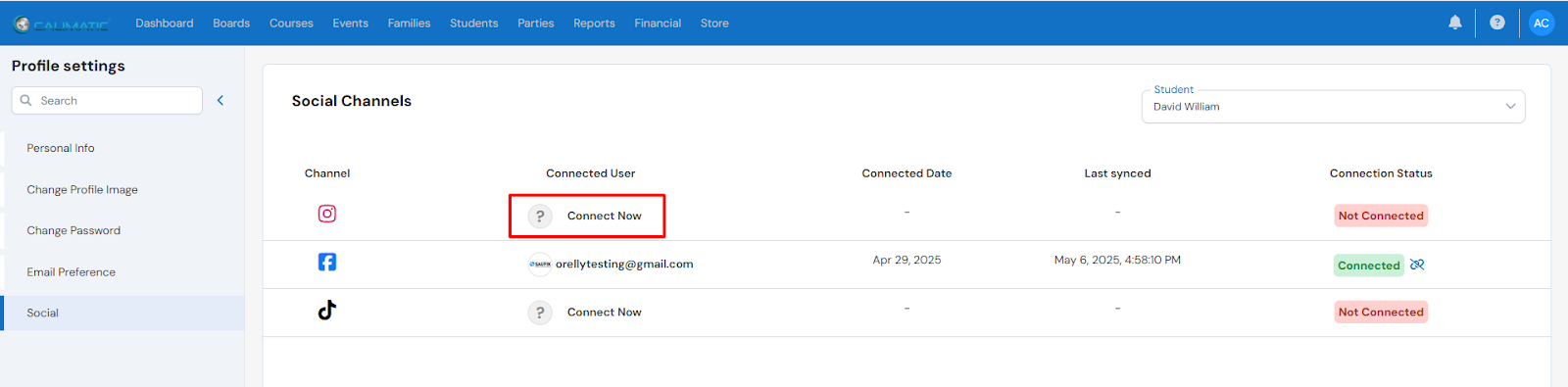Image resolution: width=1568 pixels, height=387 pixels.
Task: Click the help question mark icon
Action: [1497, 23]
